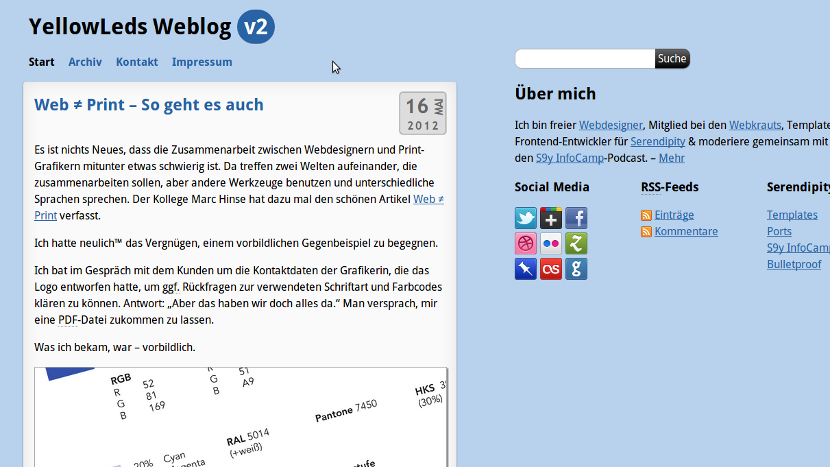Open the blue Goodreads 'g' icon

[x=576, y=268]
